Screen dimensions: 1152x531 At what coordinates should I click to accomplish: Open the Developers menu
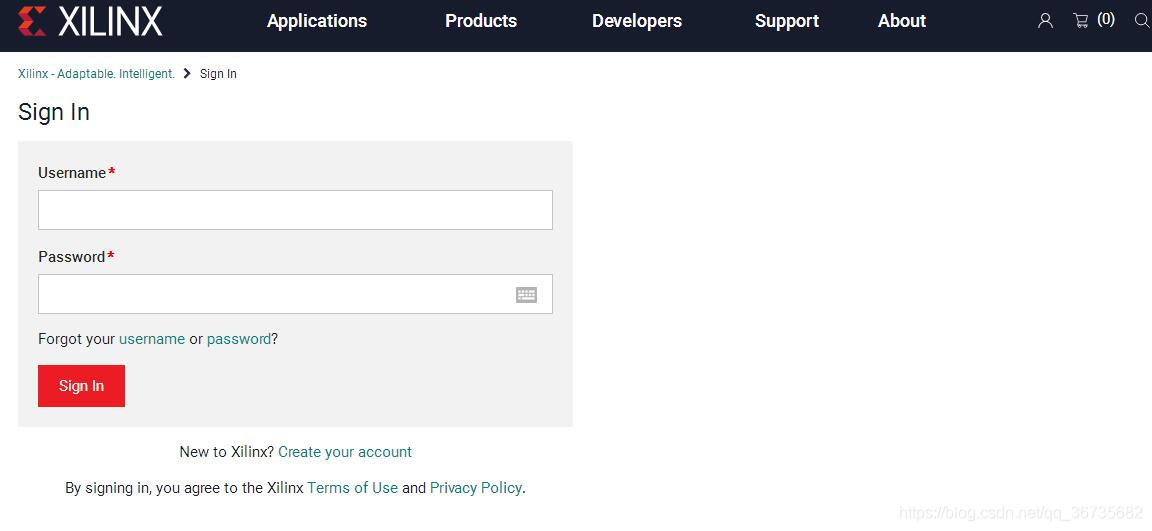tap(637, 21)
